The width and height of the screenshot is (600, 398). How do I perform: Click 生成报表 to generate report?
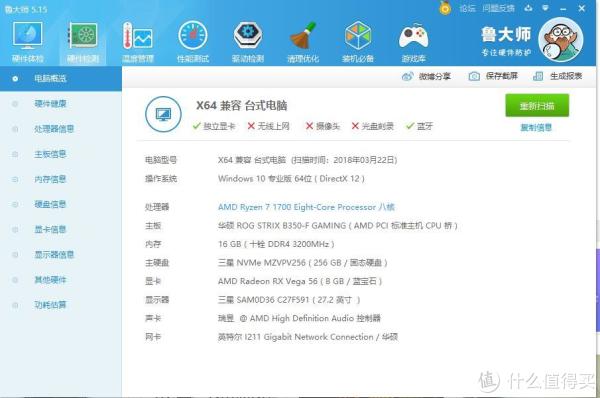point(558,76)
